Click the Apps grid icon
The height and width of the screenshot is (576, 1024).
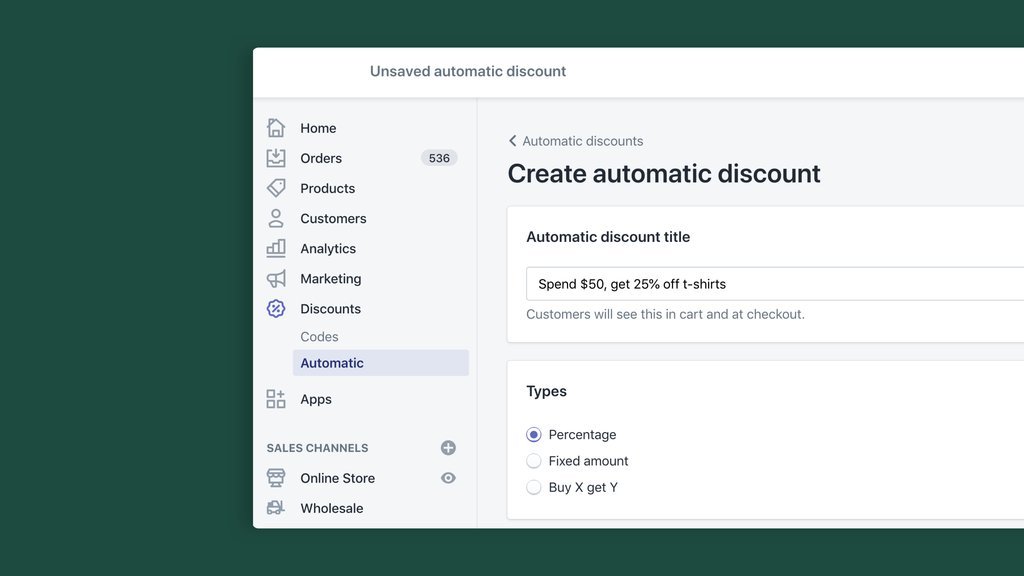point(276,399)
